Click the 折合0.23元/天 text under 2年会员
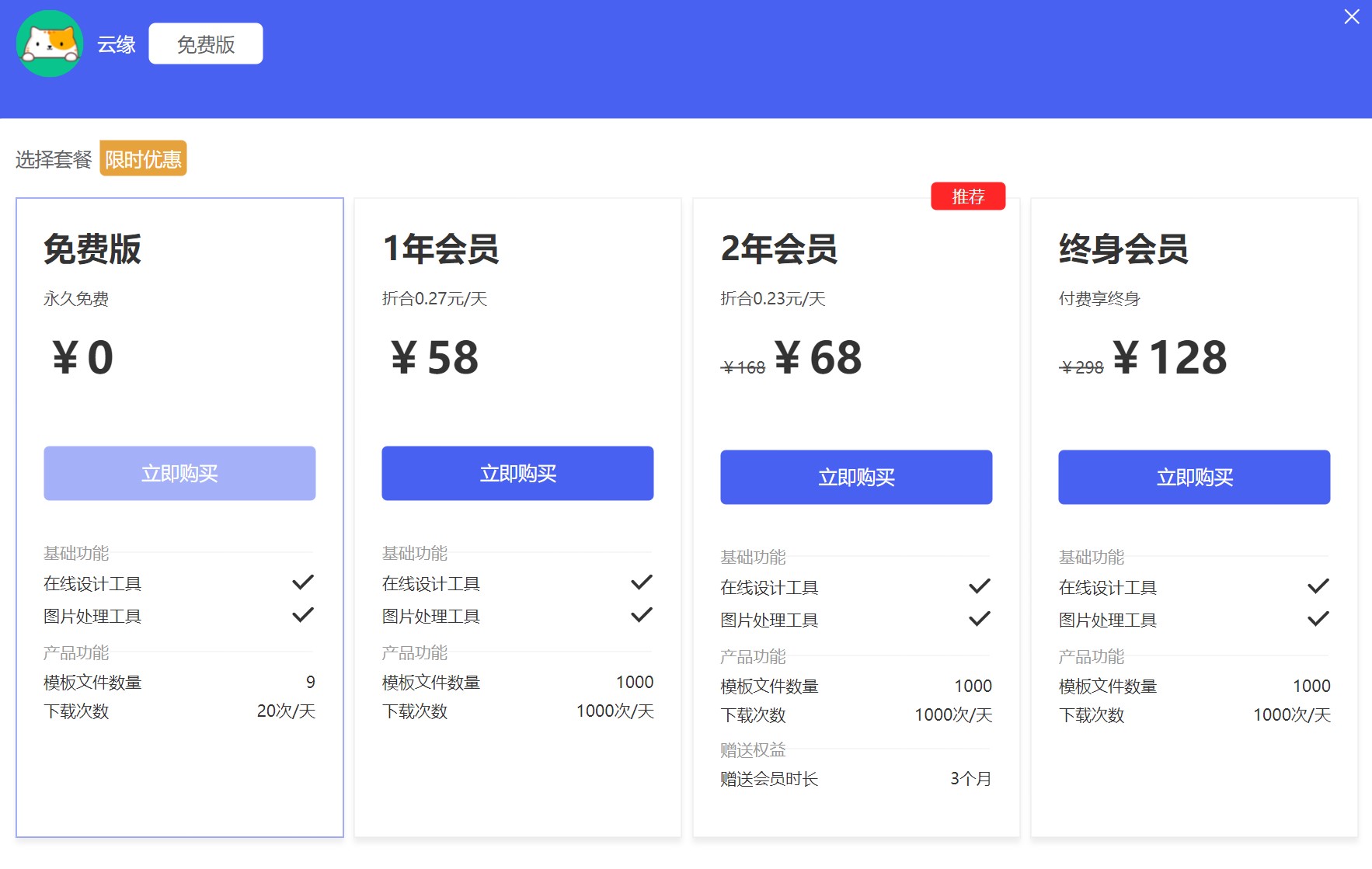 pos(771,297)
